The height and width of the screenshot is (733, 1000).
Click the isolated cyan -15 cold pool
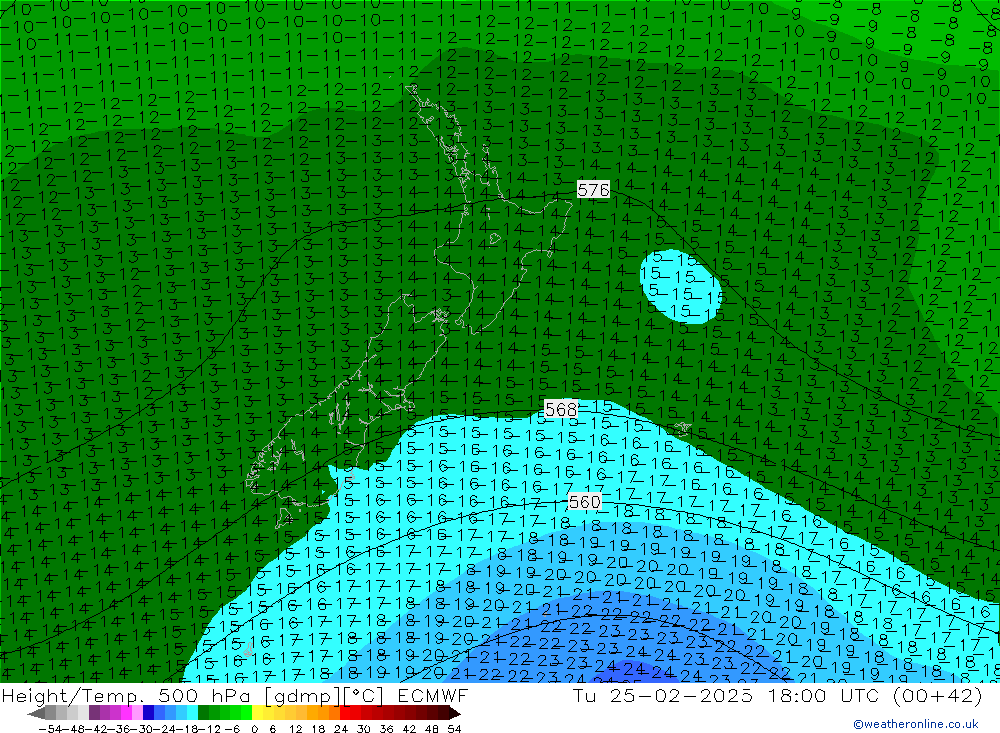[680, 286]
